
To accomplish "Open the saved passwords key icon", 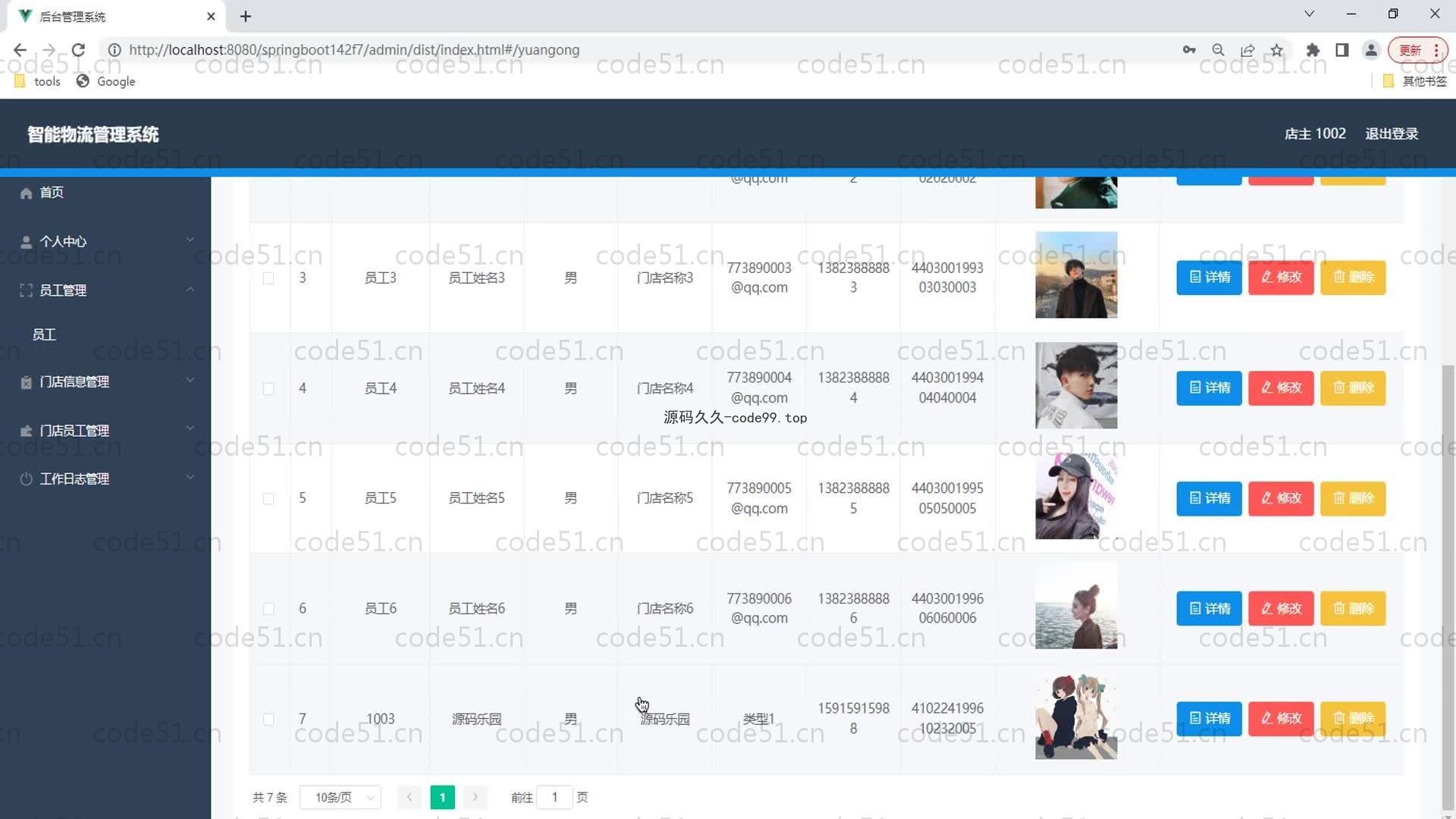I will pos(1189,50).
